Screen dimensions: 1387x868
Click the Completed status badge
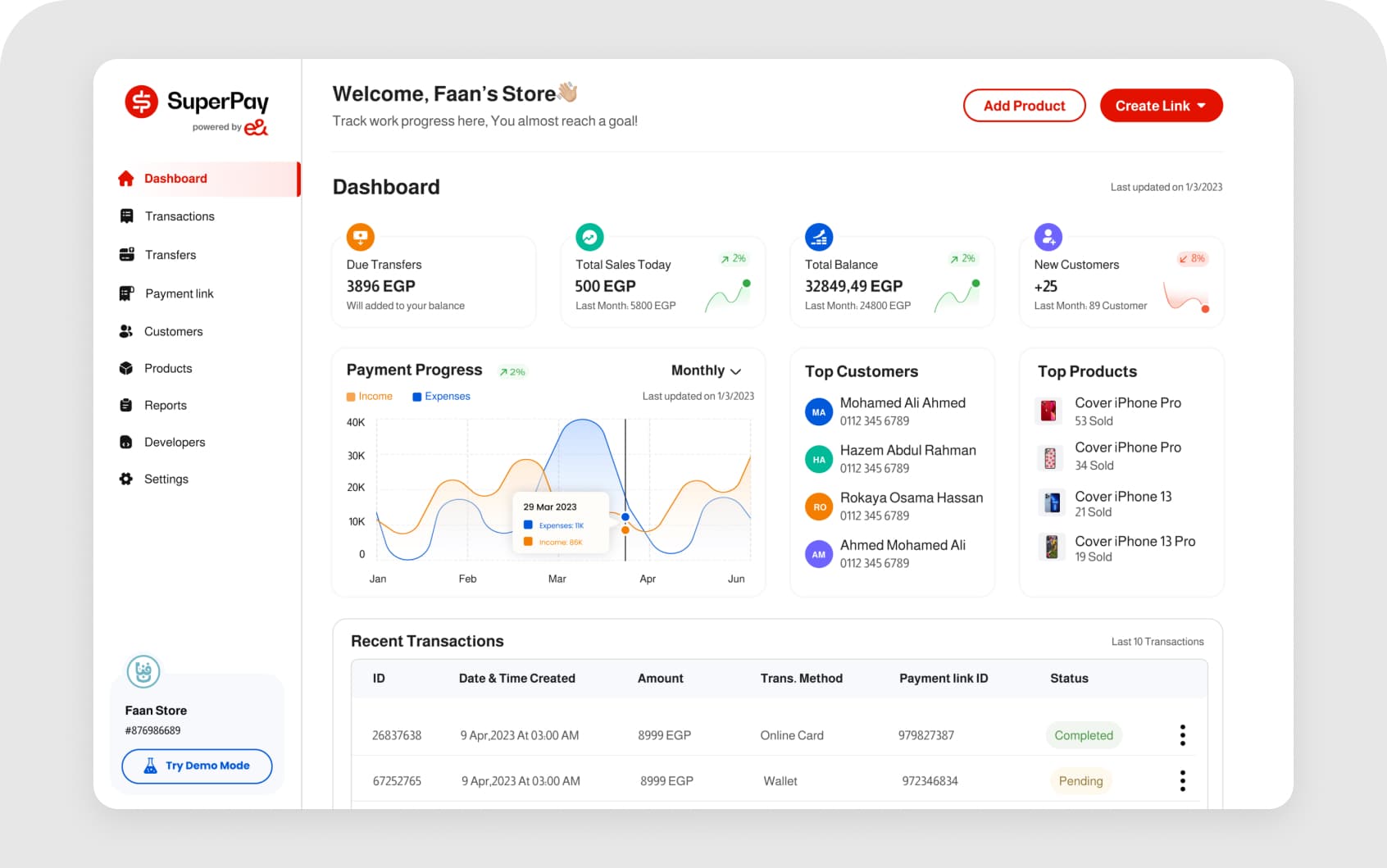[x=1084, y=735]
